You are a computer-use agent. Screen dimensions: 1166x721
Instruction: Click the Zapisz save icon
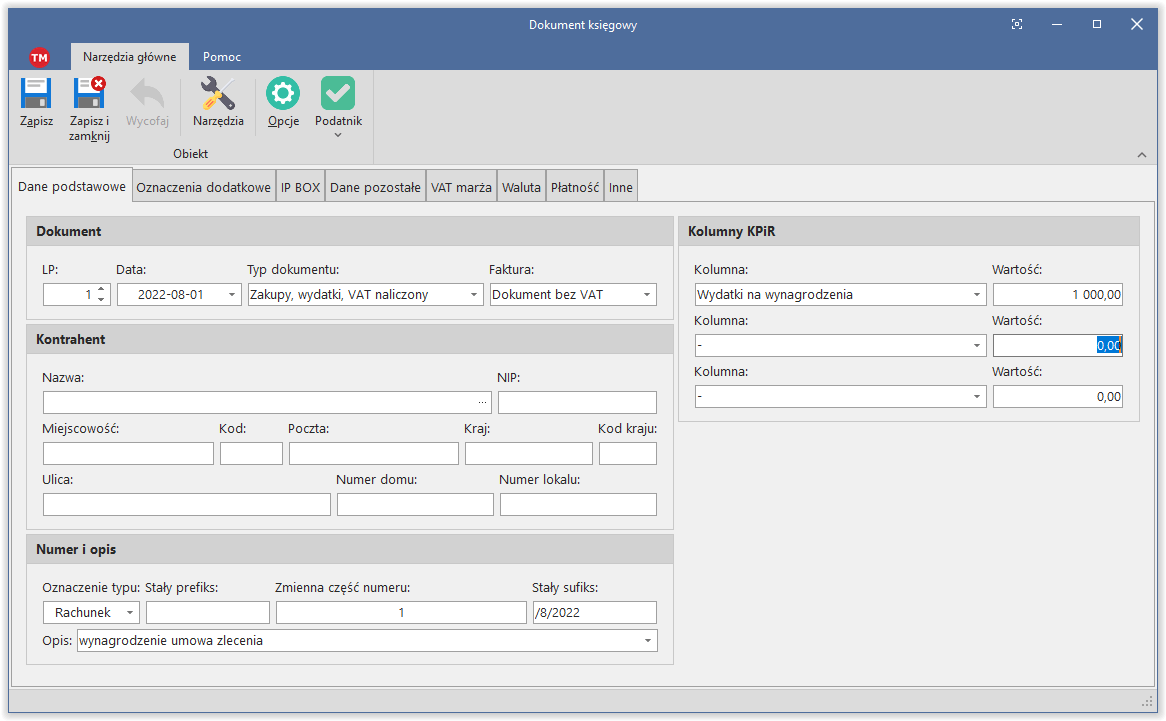36,95
